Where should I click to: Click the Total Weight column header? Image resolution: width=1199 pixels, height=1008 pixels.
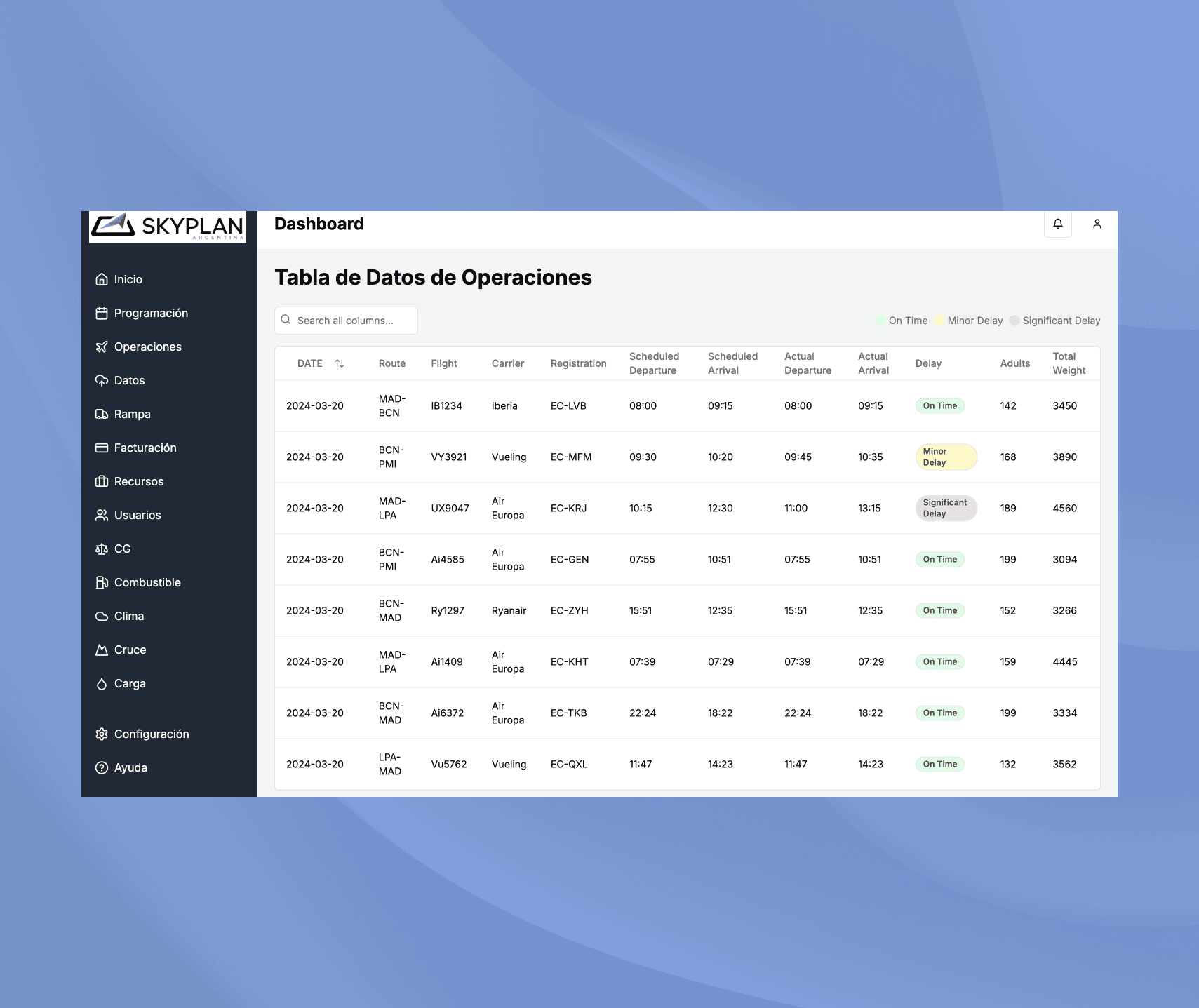click(1069, 363)
